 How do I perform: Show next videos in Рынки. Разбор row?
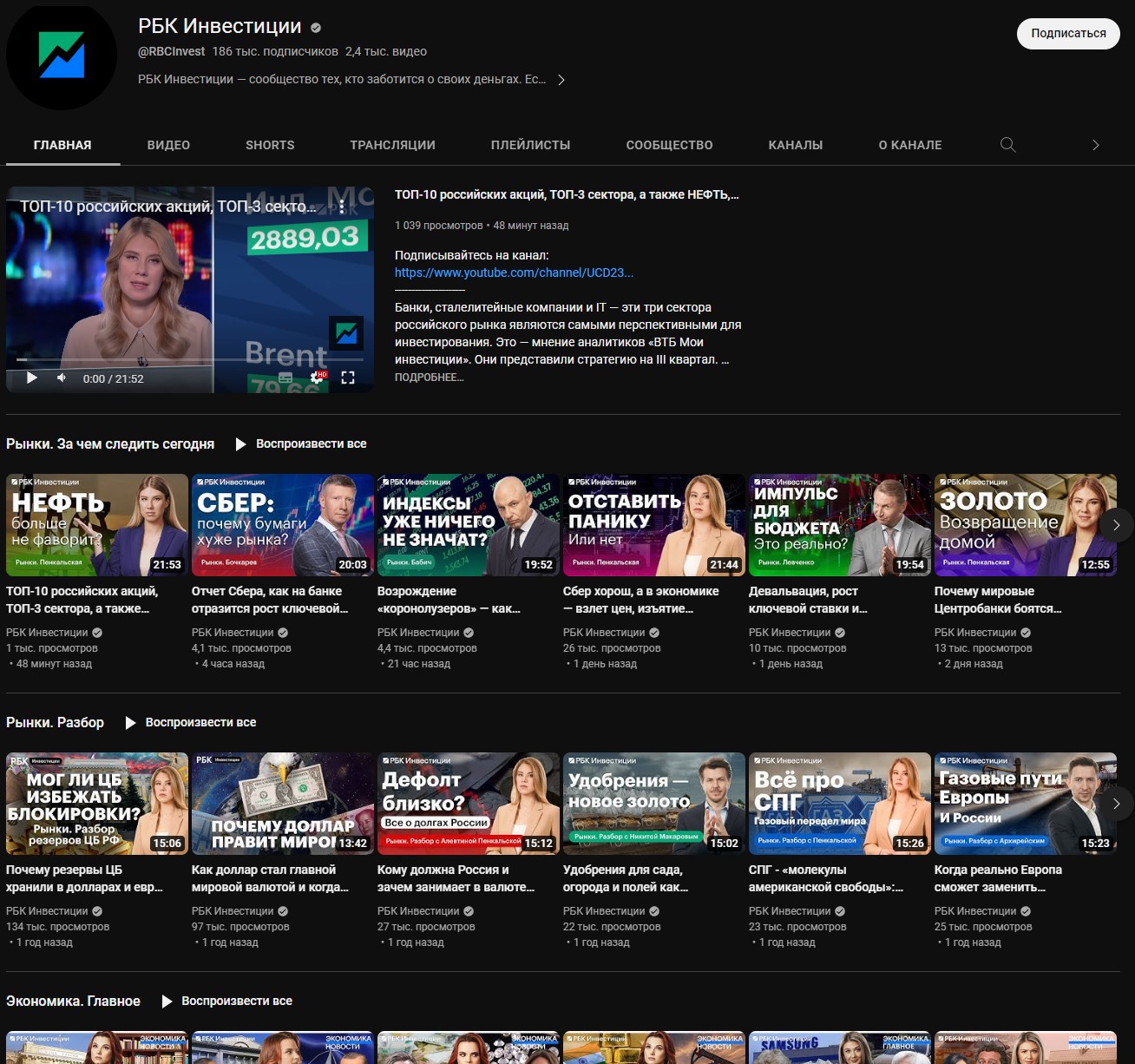coord(1116,804)
